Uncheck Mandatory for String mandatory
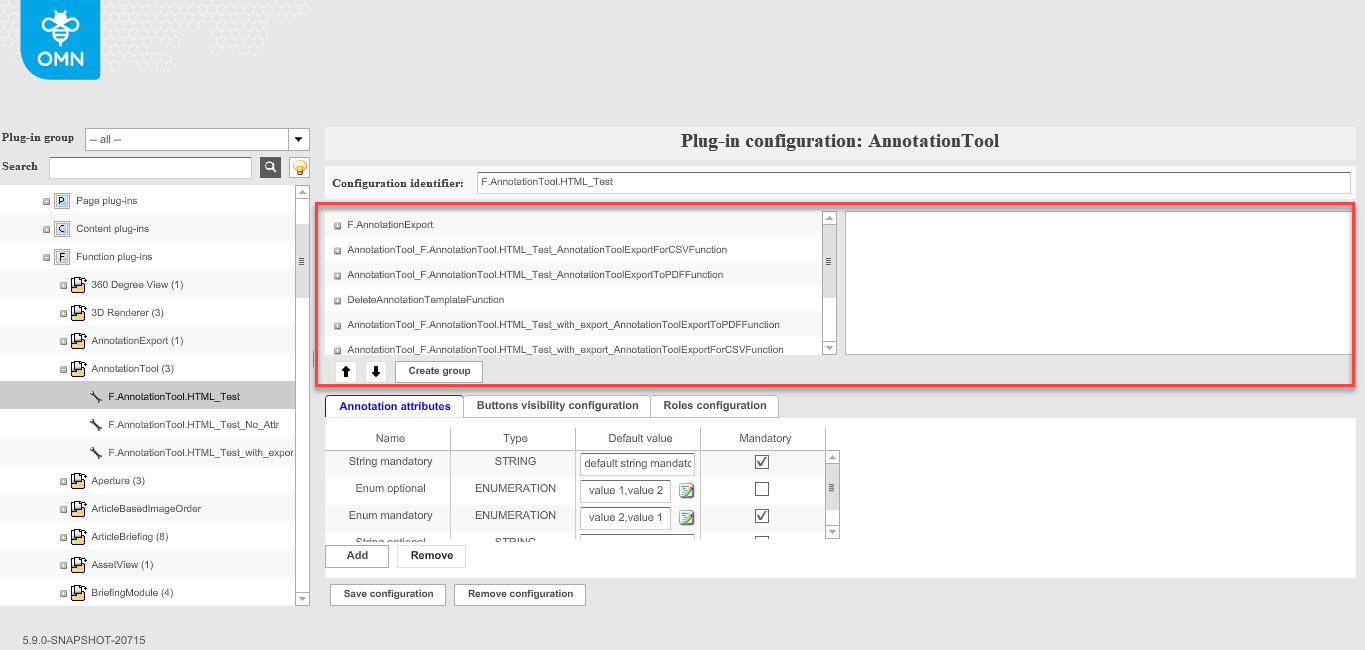The image size is (1365, 650). (761, 461)
